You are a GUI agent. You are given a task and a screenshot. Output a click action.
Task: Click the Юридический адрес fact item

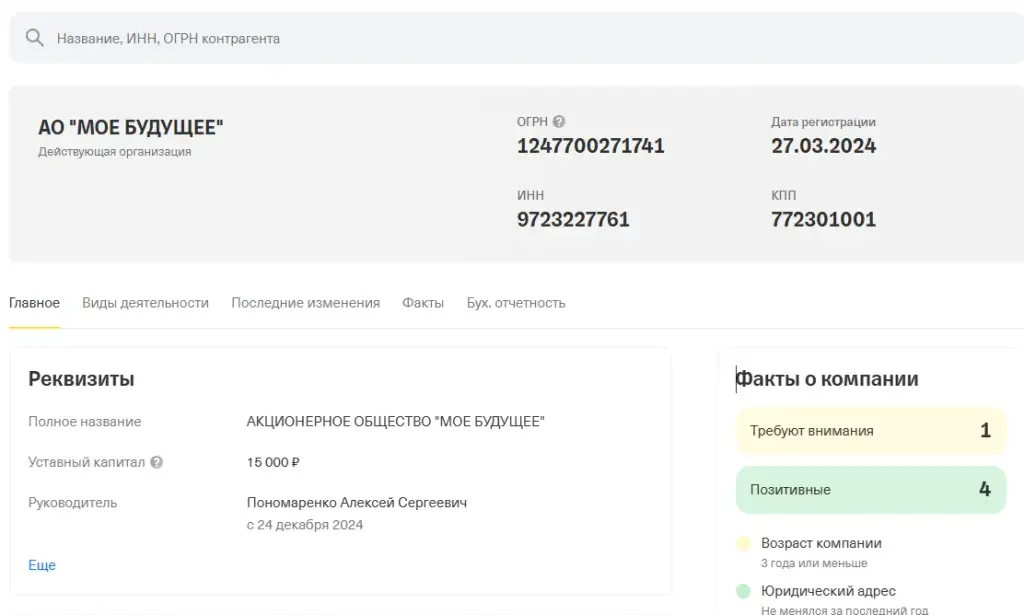828,591
